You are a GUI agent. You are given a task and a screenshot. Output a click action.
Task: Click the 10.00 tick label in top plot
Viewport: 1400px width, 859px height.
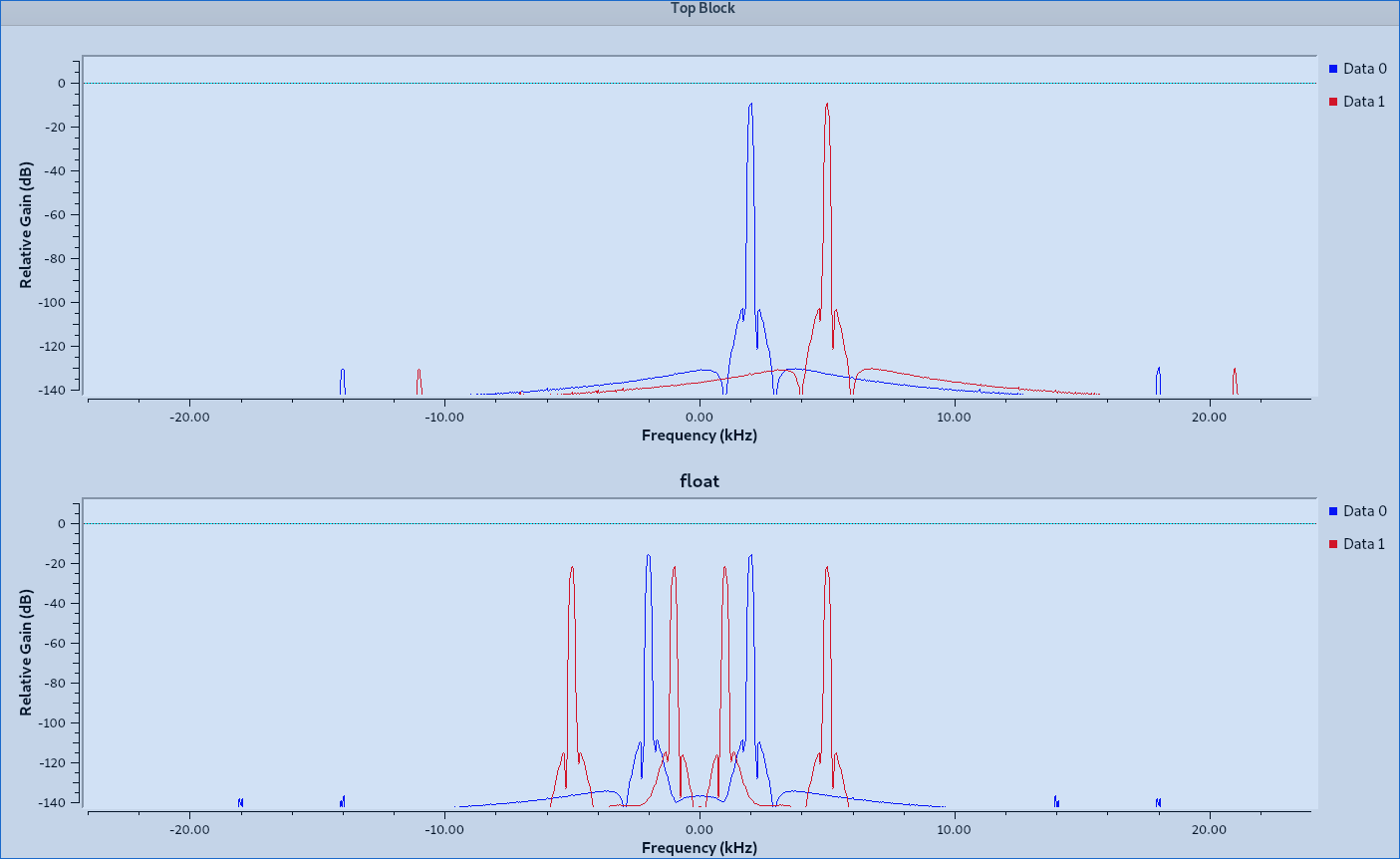coord(955,418)
